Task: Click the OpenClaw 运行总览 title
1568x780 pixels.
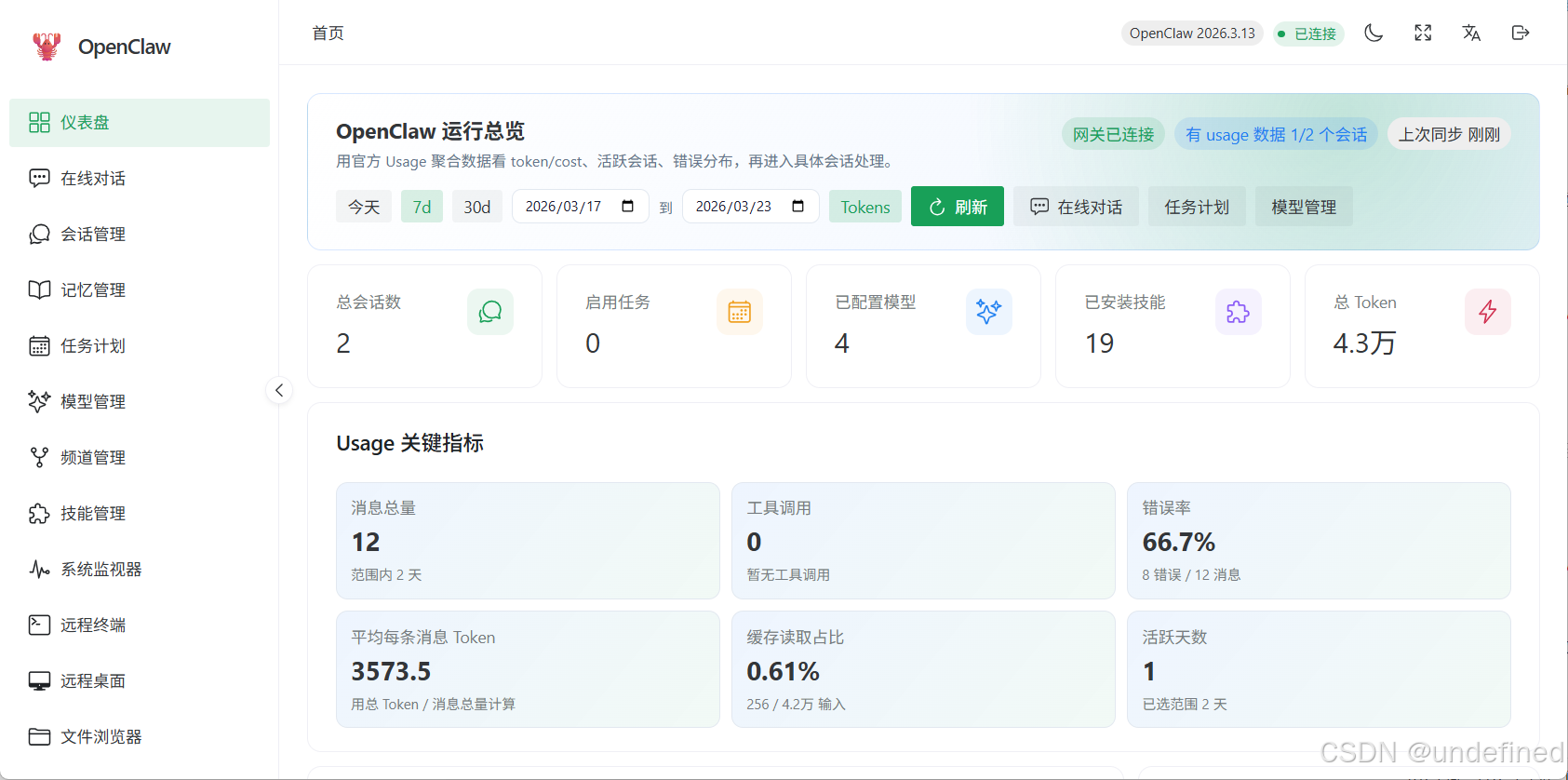Action: pyautogui.click(x=430, y=131)
